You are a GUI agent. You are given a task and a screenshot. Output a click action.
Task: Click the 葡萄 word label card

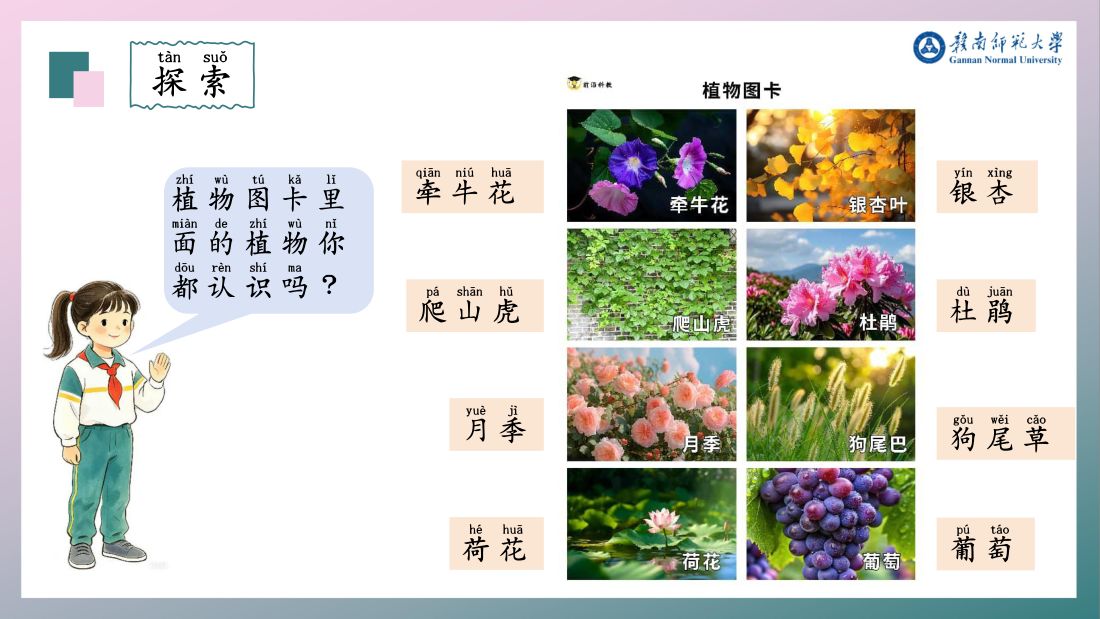pyautogui.click(x=986, y=543)
